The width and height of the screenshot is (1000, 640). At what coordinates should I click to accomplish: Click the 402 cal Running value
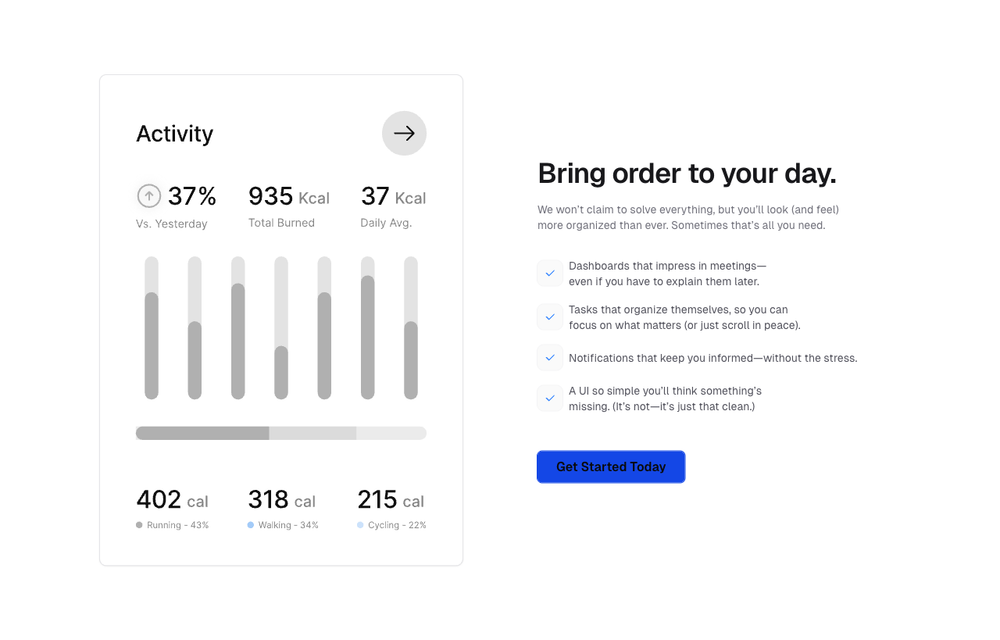(x=172, y=500)
